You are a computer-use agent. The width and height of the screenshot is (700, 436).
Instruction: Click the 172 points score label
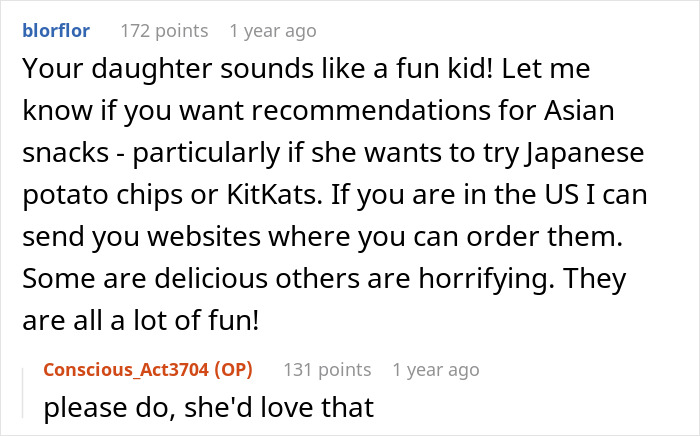(164, 30)
